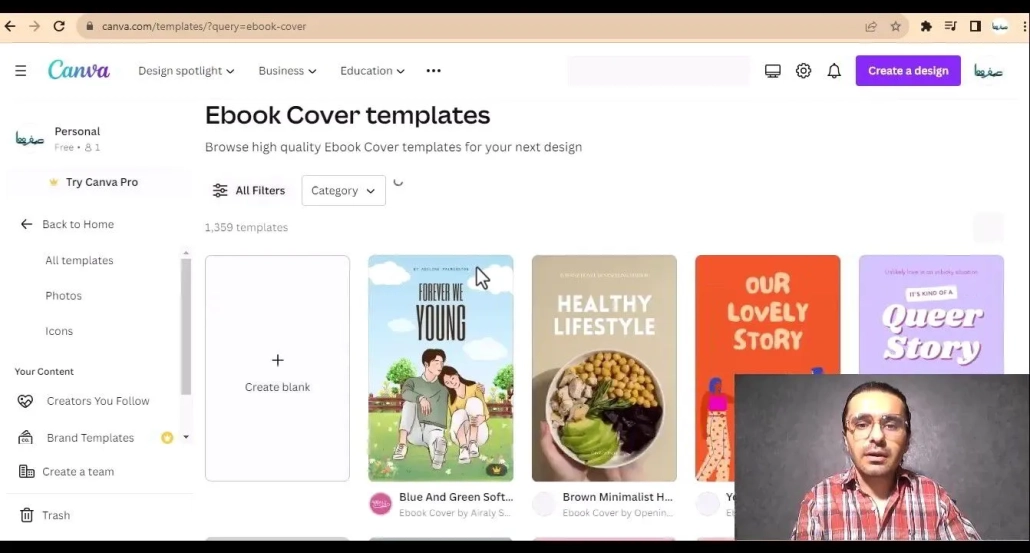
Task: Open the notifications bell
Action: [834, 71]
